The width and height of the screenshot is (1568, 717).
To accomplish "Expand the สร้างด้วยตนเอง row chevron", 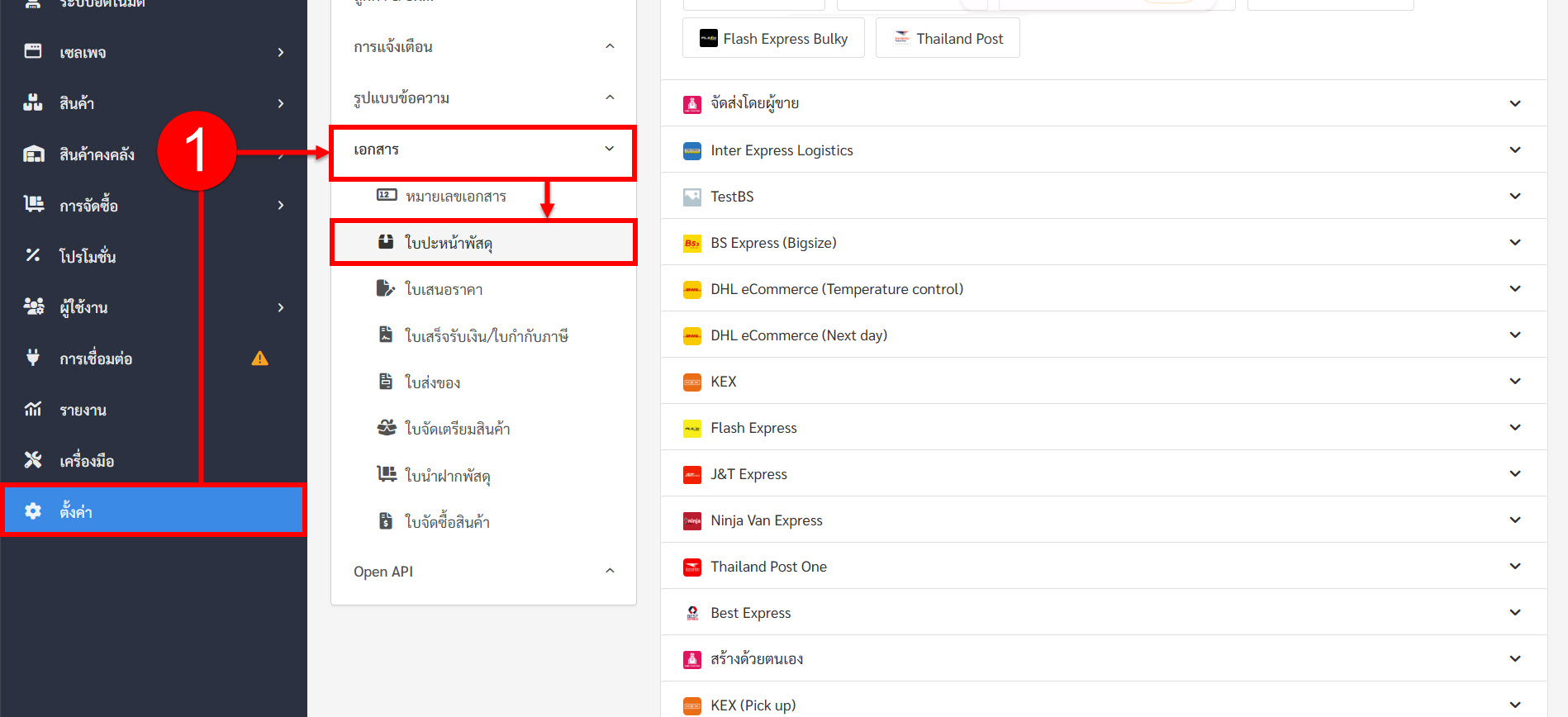I will (x=1515, y=658).
